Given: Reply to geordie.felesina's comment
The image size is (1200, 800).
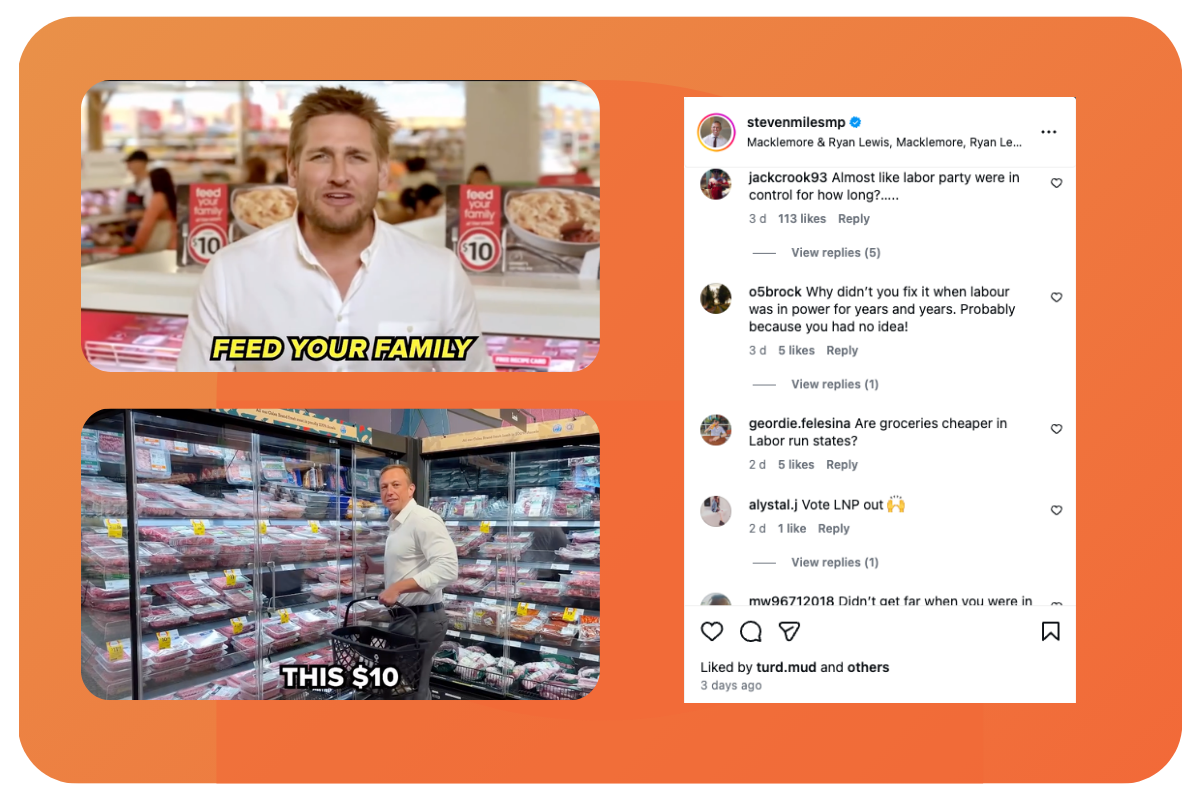Looking at the screenshot, I should pos(842,465).
